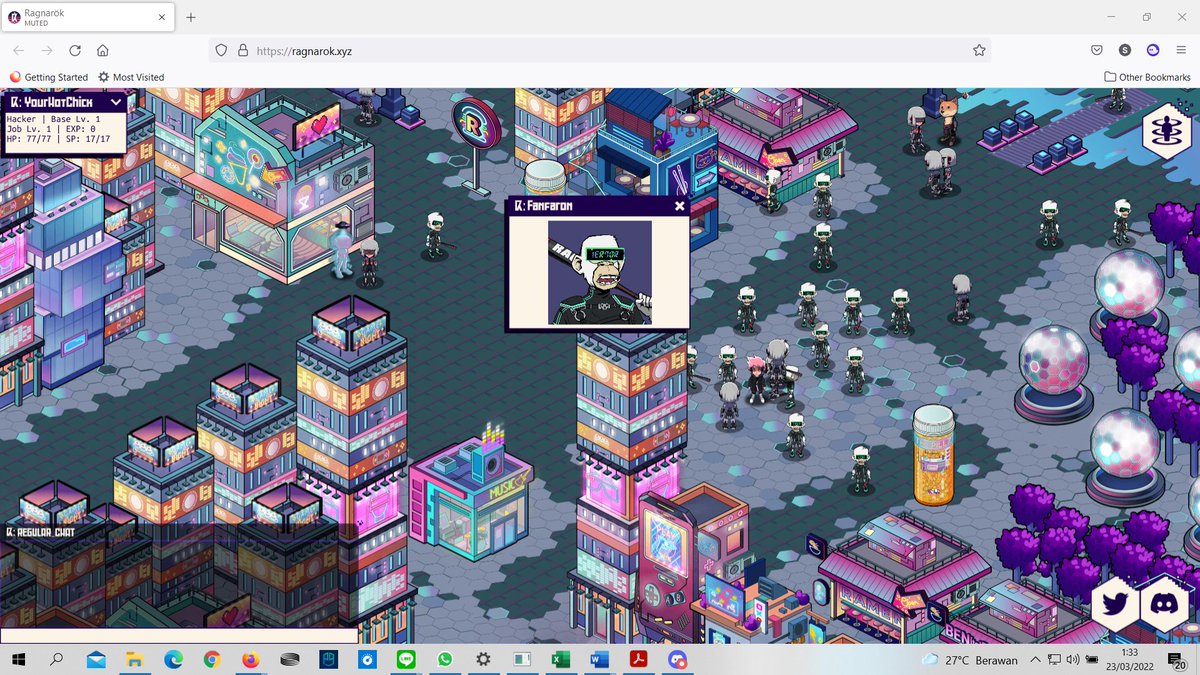Open WhatsApp from the taskbar

click(444, 660)
